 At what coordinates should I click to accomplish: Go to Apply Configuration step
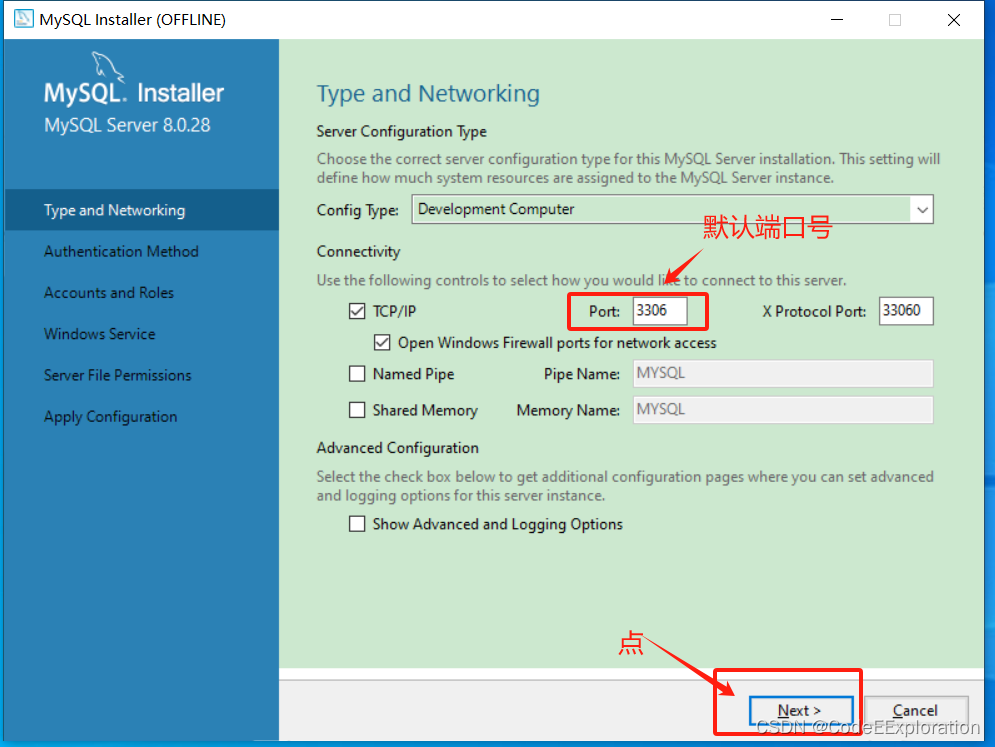tap(110, 417)
